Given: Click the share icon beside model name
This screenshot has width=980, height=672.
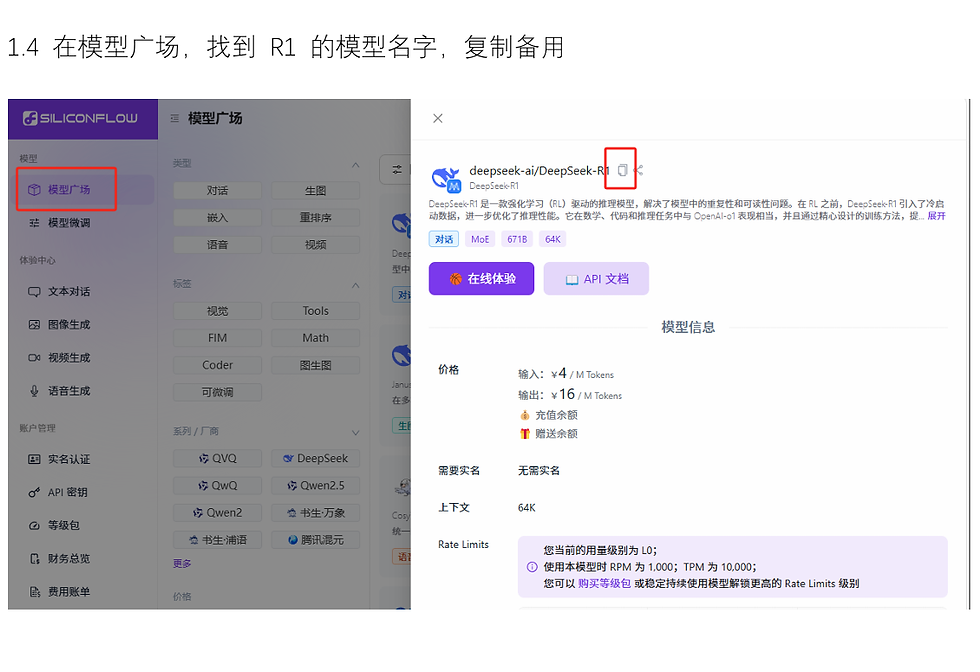Looking at the screenshot, I should point(638,170).
